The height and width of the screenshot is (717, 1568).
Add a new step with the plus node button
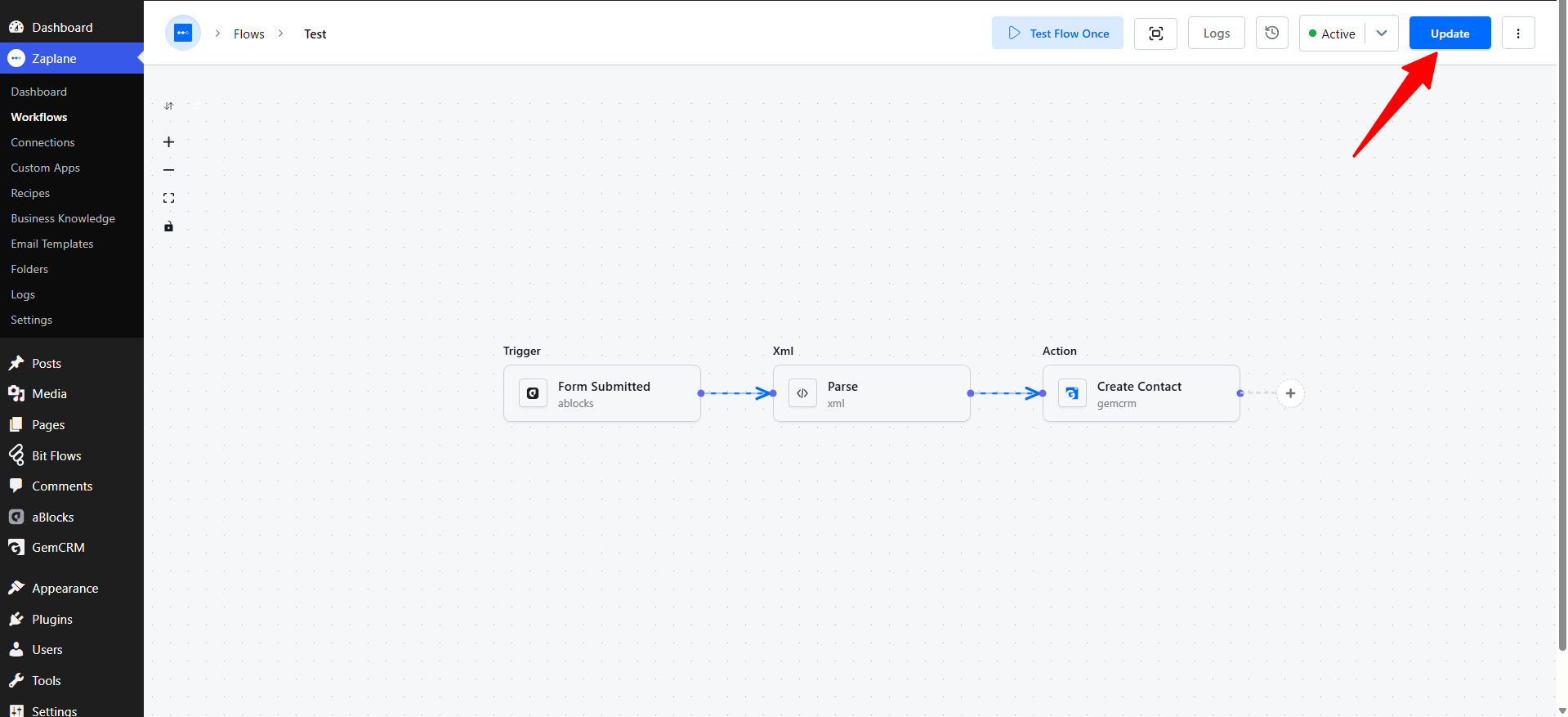point(1290,393)
